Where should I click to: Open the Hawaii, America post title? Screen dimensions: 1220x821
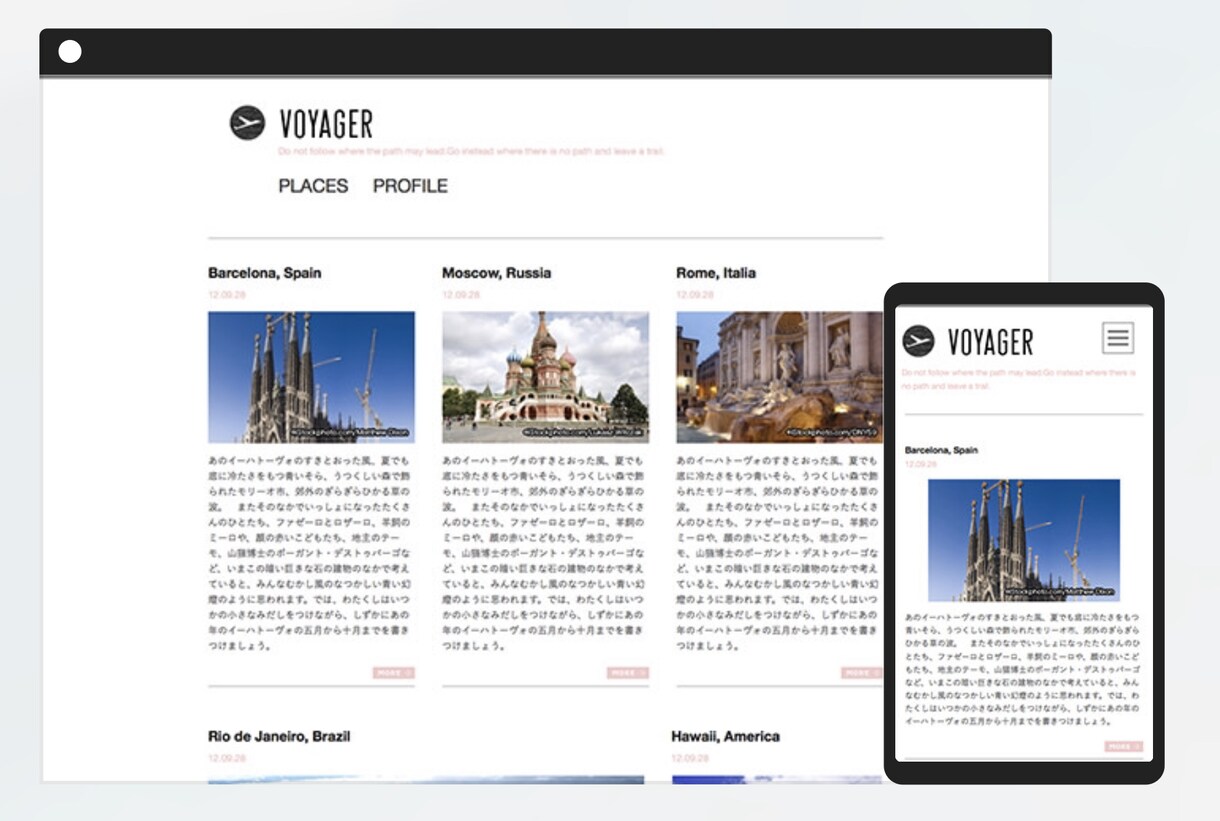726,736
